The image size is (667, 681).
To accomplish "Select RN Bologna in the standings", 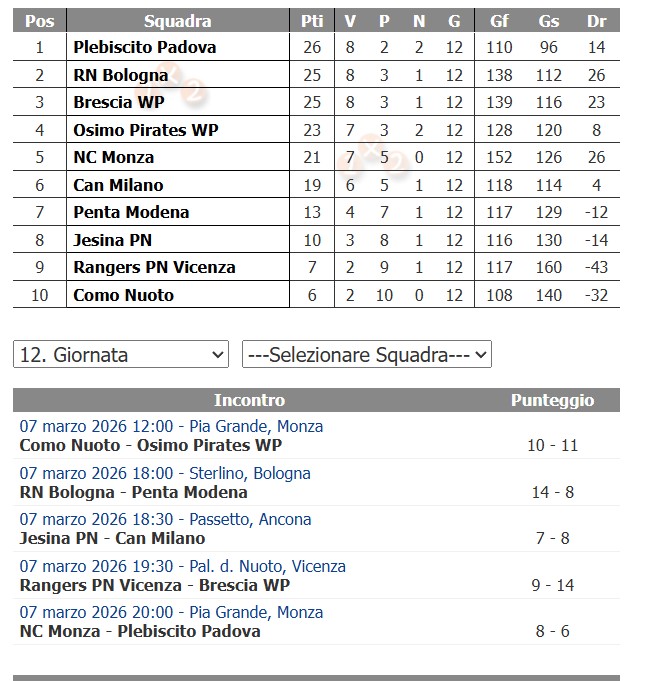I will [x=120, y=75].
